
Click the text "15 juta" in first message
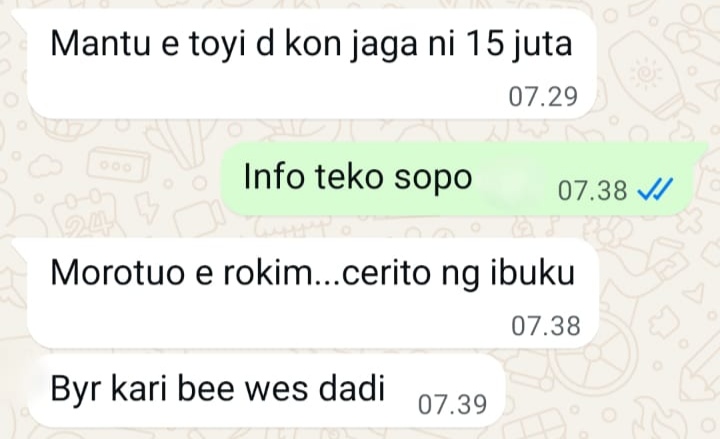(x=518, y=45)
